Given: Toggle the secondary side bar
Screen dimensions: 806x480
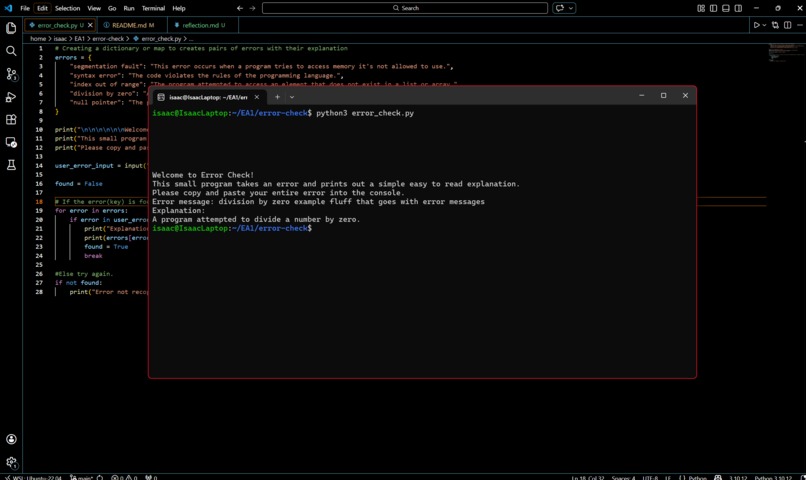Looking at the screenshot, I should click(x=738, y=8).
